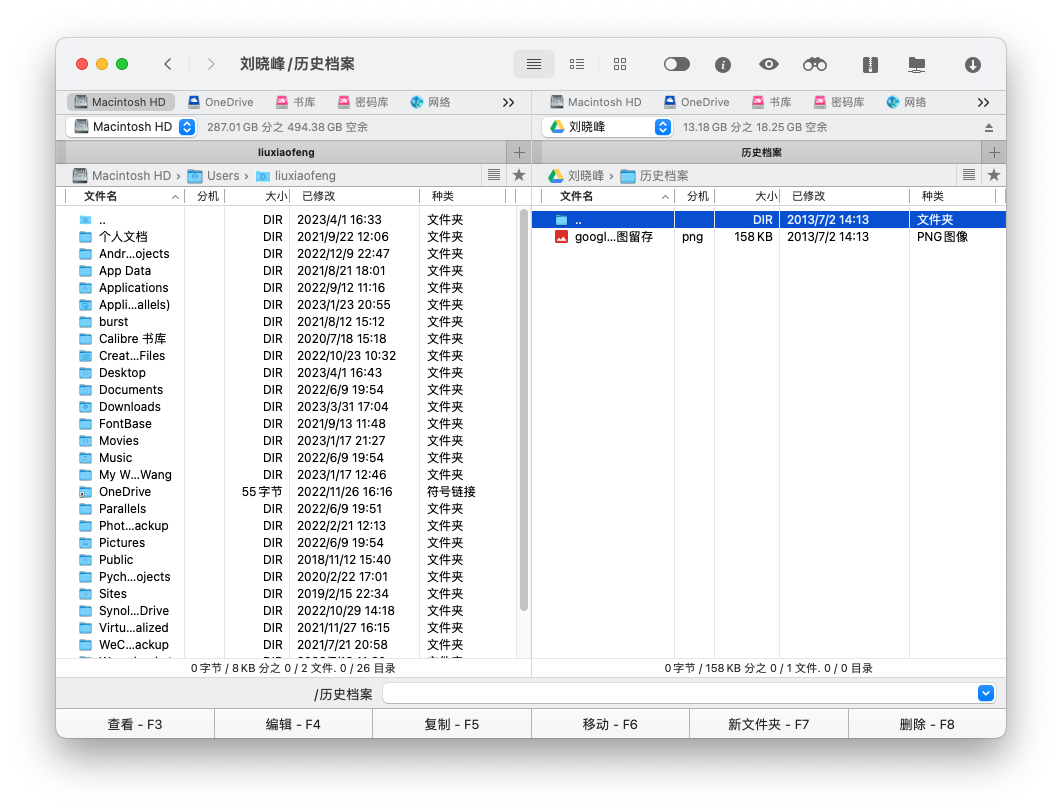Viewport: 1062px width, 812px height.
Task: Switch to icon grid view mode
Action: tap(620, 64)
